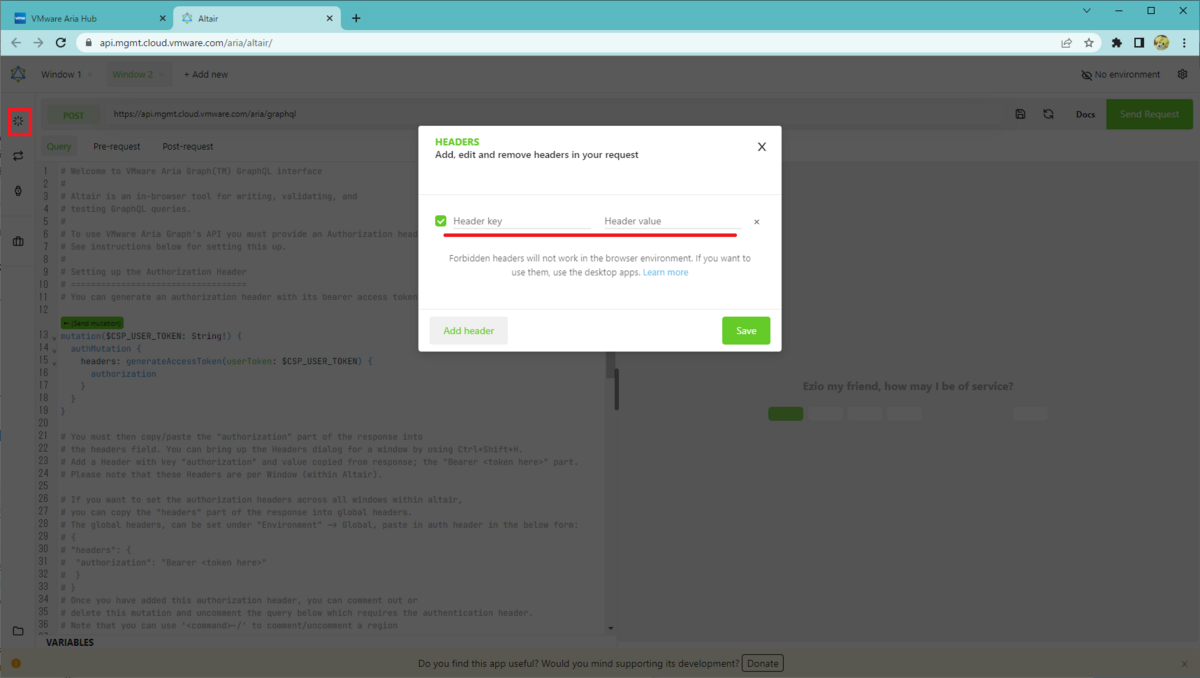This screenshot has width=1200, height=678.
Task: Select the Altair browser tab
Action: 258,18
